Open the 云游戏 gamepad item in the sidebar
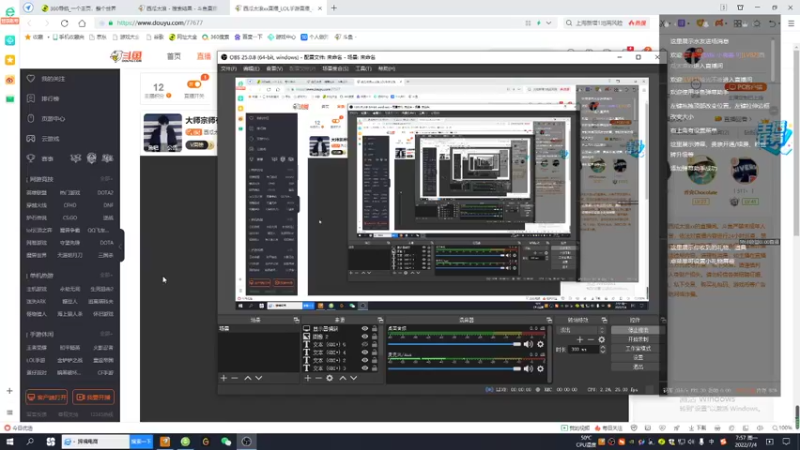This screenshot has width=800, height=450. 44,138
